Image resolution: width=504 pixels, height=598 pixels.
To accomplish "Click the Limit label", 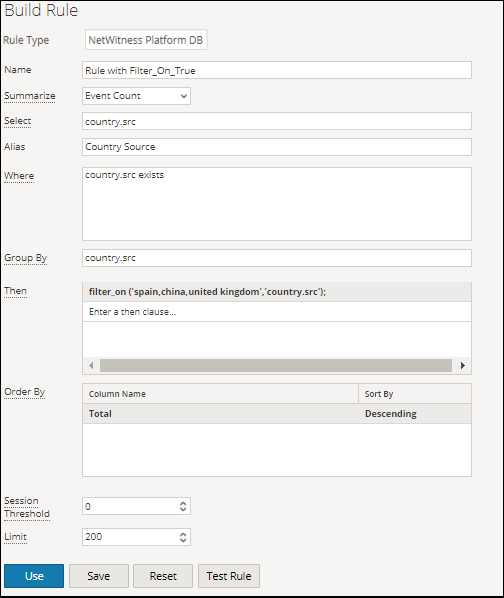I will tap(15, 537).
